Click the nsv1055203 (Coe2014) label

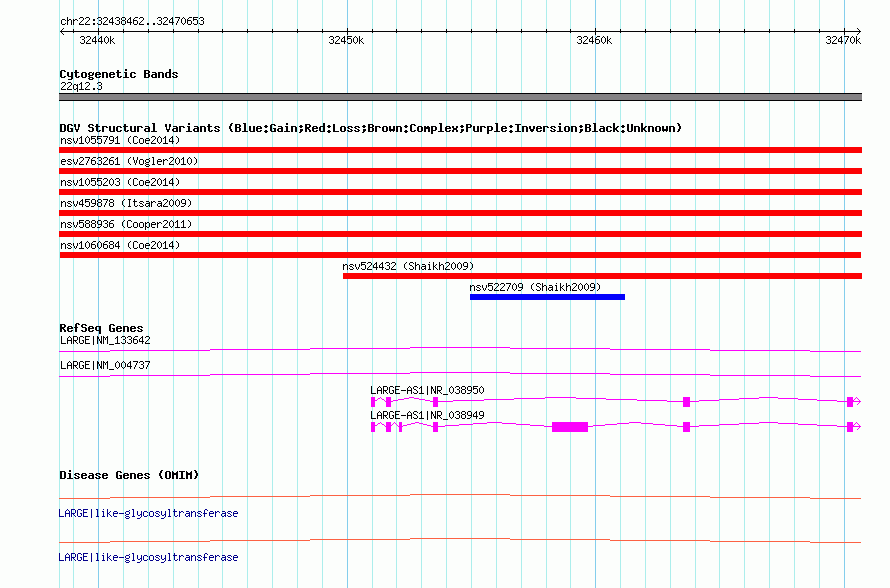pos(120,182)
